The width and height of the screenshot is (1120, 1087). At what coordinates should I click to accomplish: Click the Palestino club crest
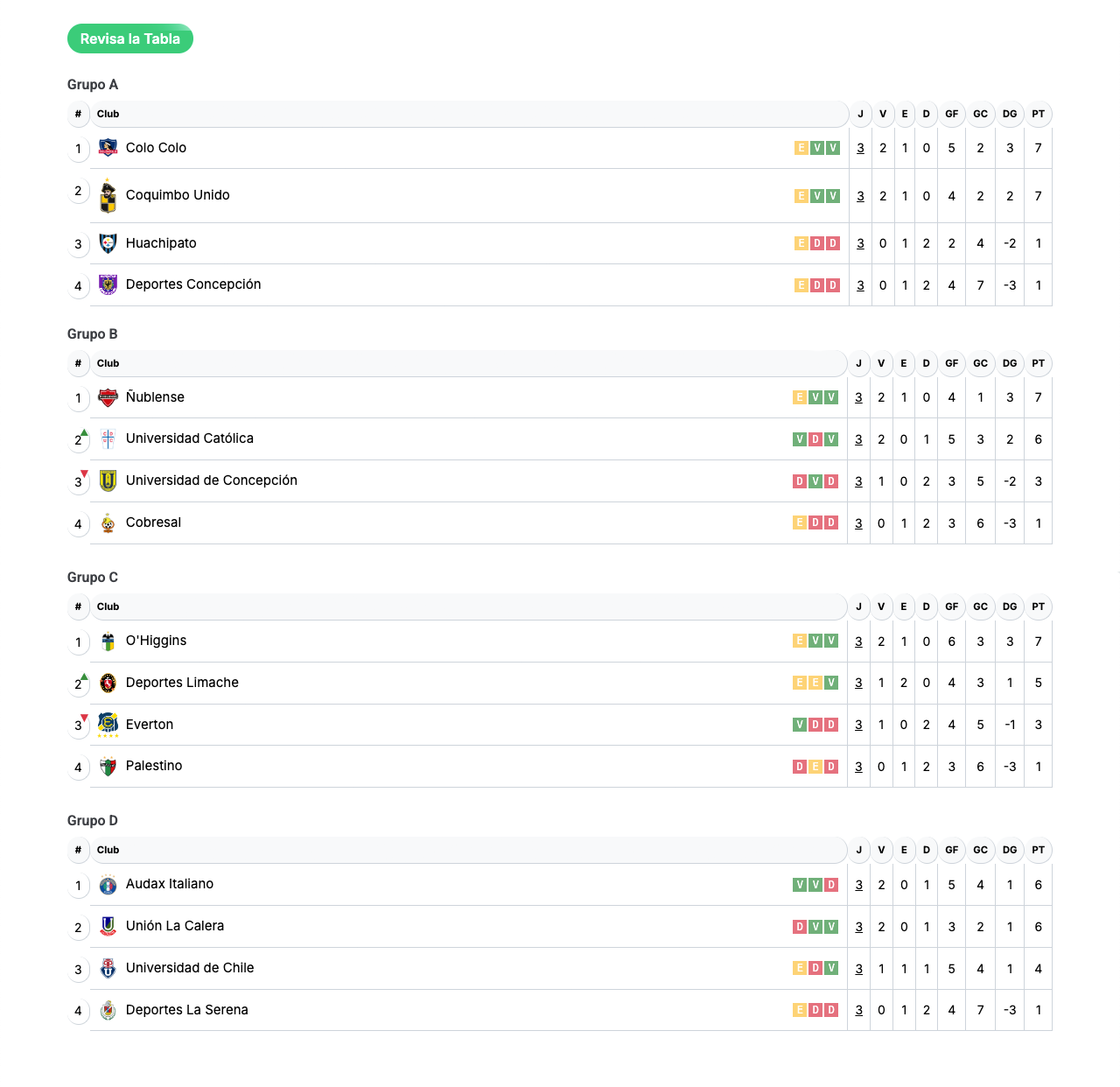108,767
